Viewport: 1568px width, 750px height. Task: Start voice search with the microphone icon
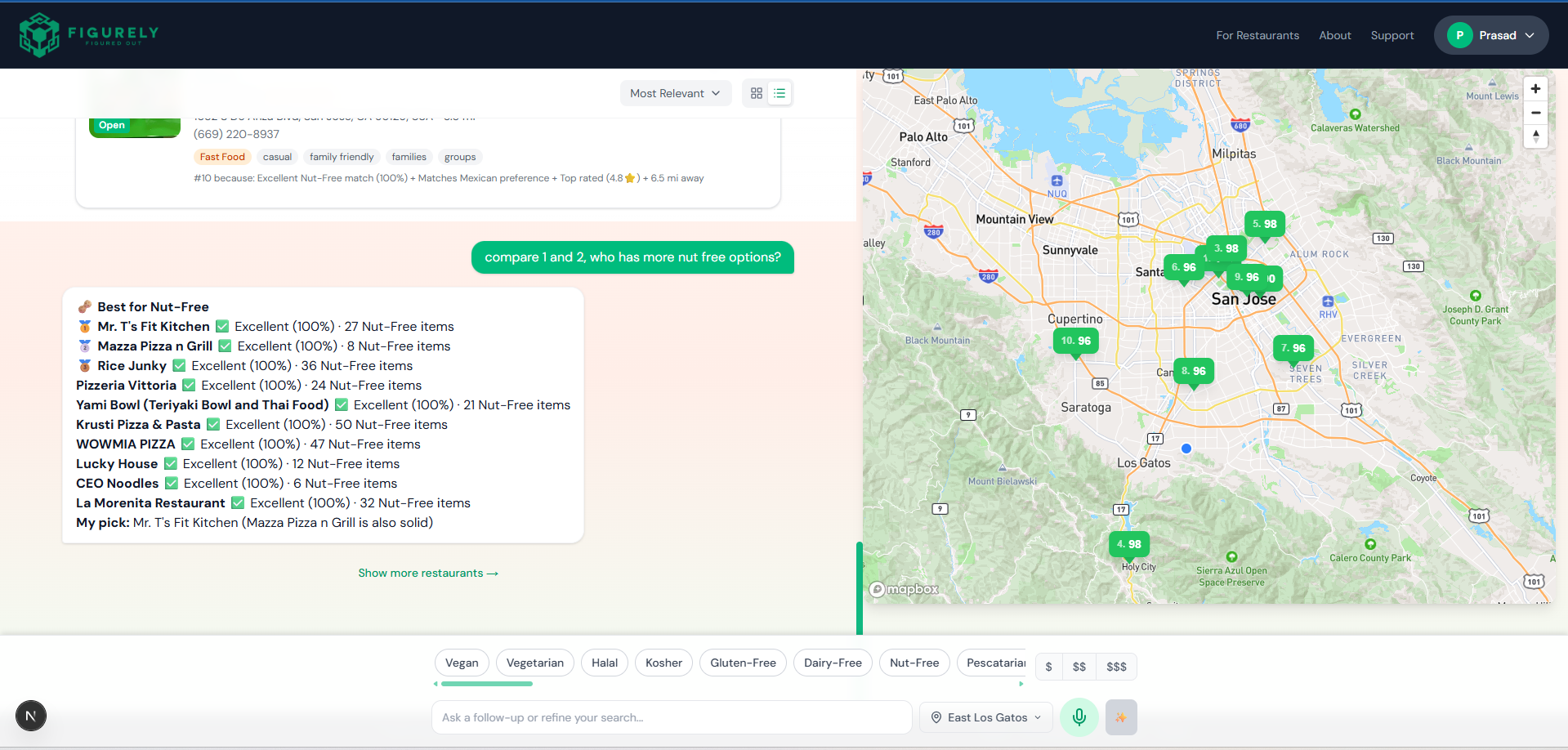click(1079, 717)
